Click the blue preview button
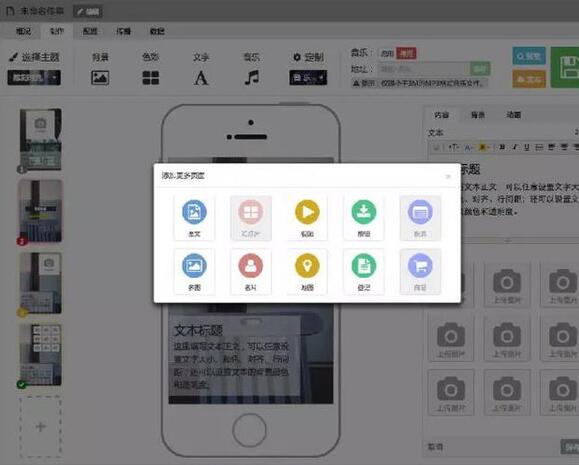 pos(529,56)
